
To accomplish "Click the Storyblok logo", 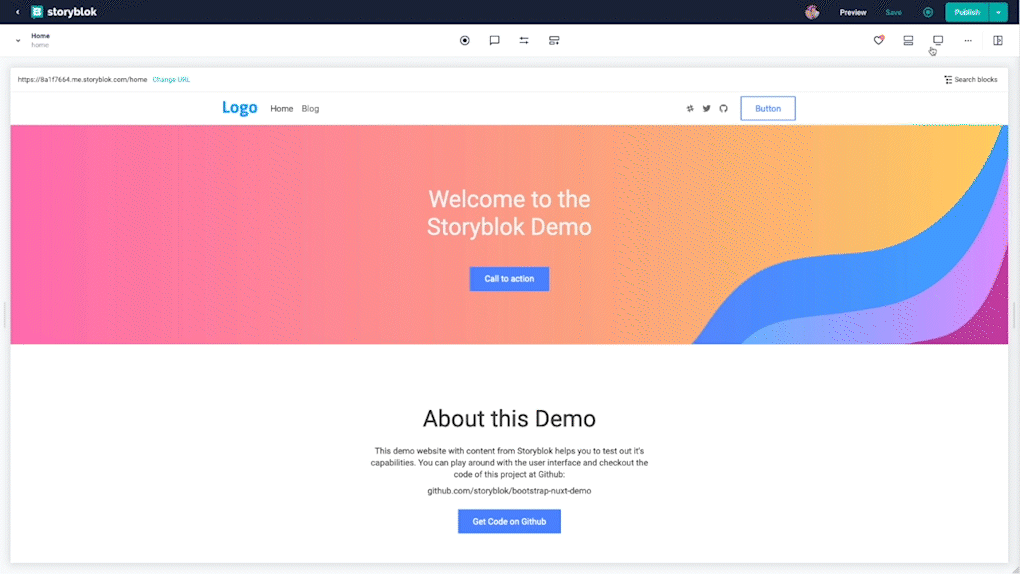I will [x=64, y=12].
